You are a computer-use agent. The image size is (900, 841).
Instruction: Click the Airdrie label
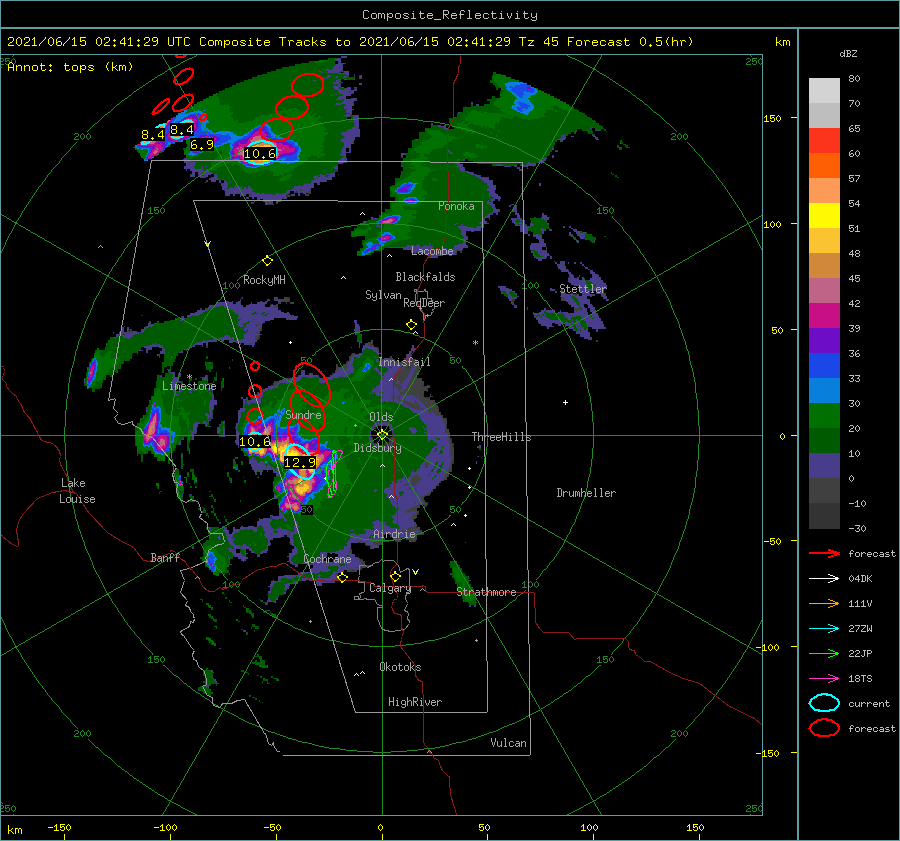point(394,534)
